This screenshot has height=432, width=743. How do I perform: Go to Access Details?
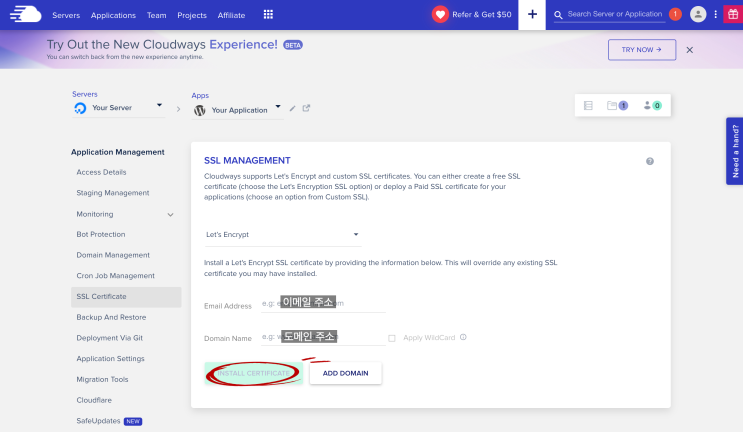(101, 172)
